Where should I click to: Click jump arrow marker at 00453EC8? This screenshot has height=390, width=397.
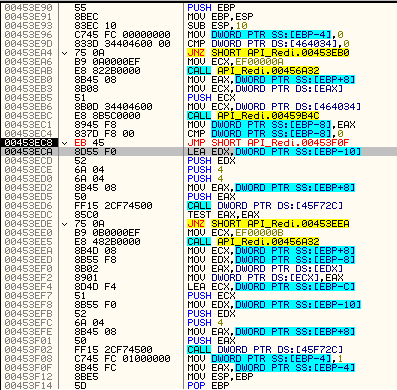(x=65, y=143)
